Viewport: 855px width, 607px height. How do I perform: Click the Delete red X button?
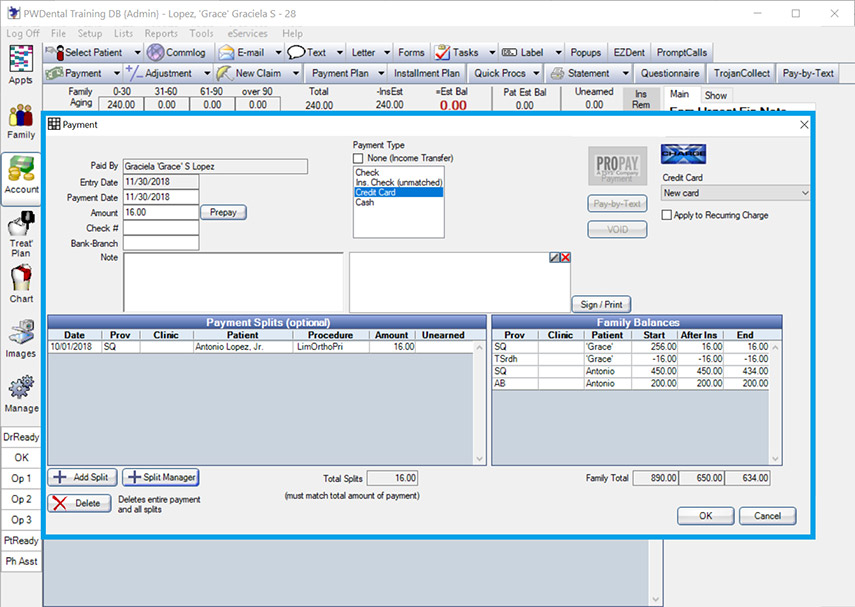[x=80, y=503]
